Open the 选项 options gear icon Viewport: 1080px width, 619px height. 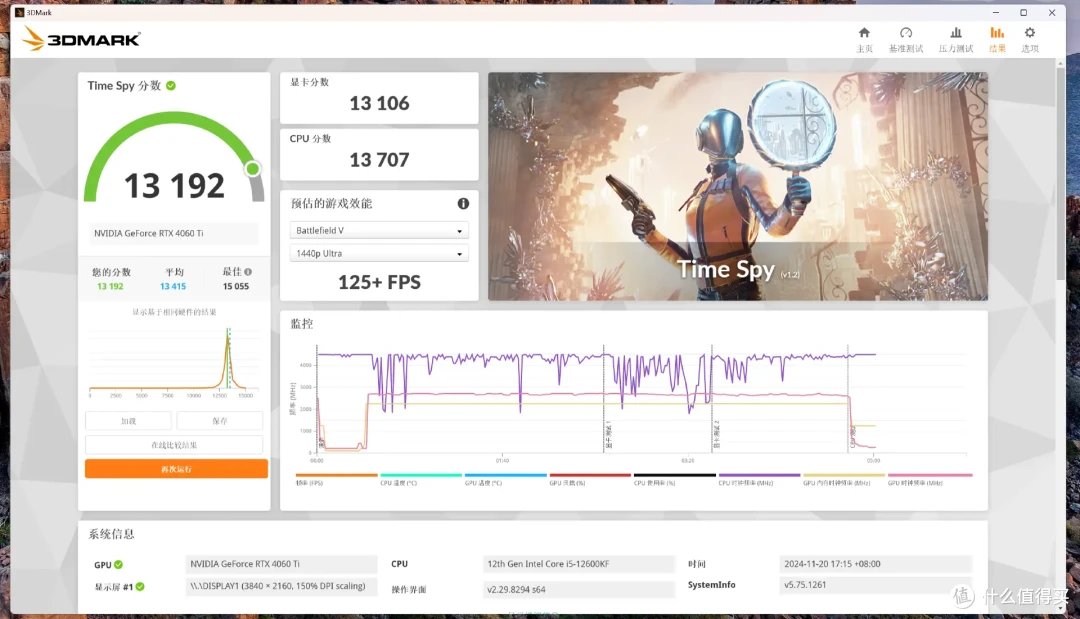[x=1030, y=32]
